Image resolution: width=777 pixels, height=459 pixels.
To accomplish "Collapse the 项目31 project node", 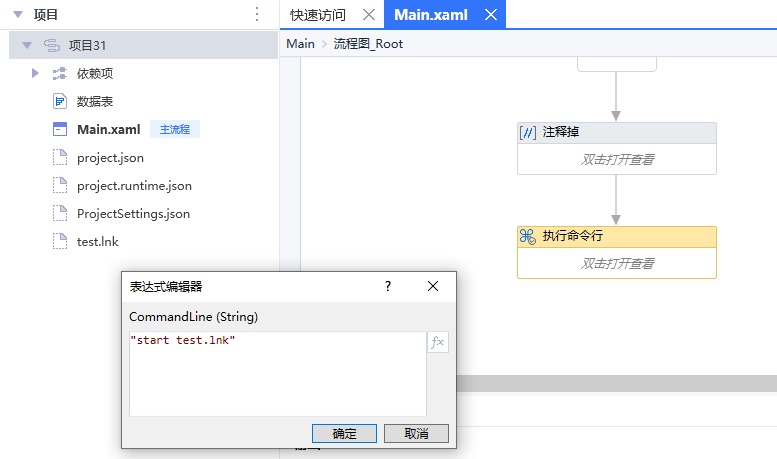I will pyautogui.click(x=27, y=45).
